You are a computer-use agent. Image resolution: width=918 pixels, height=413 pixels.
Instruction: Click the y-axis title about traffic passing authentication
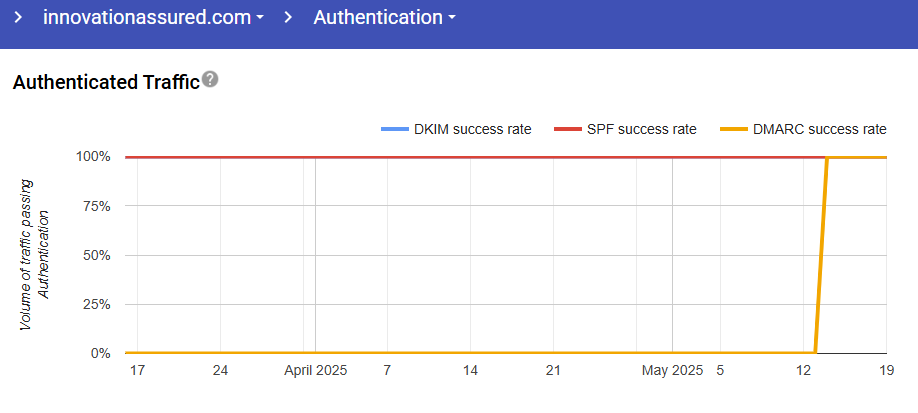pyautogui.click(x=35, y=255)
